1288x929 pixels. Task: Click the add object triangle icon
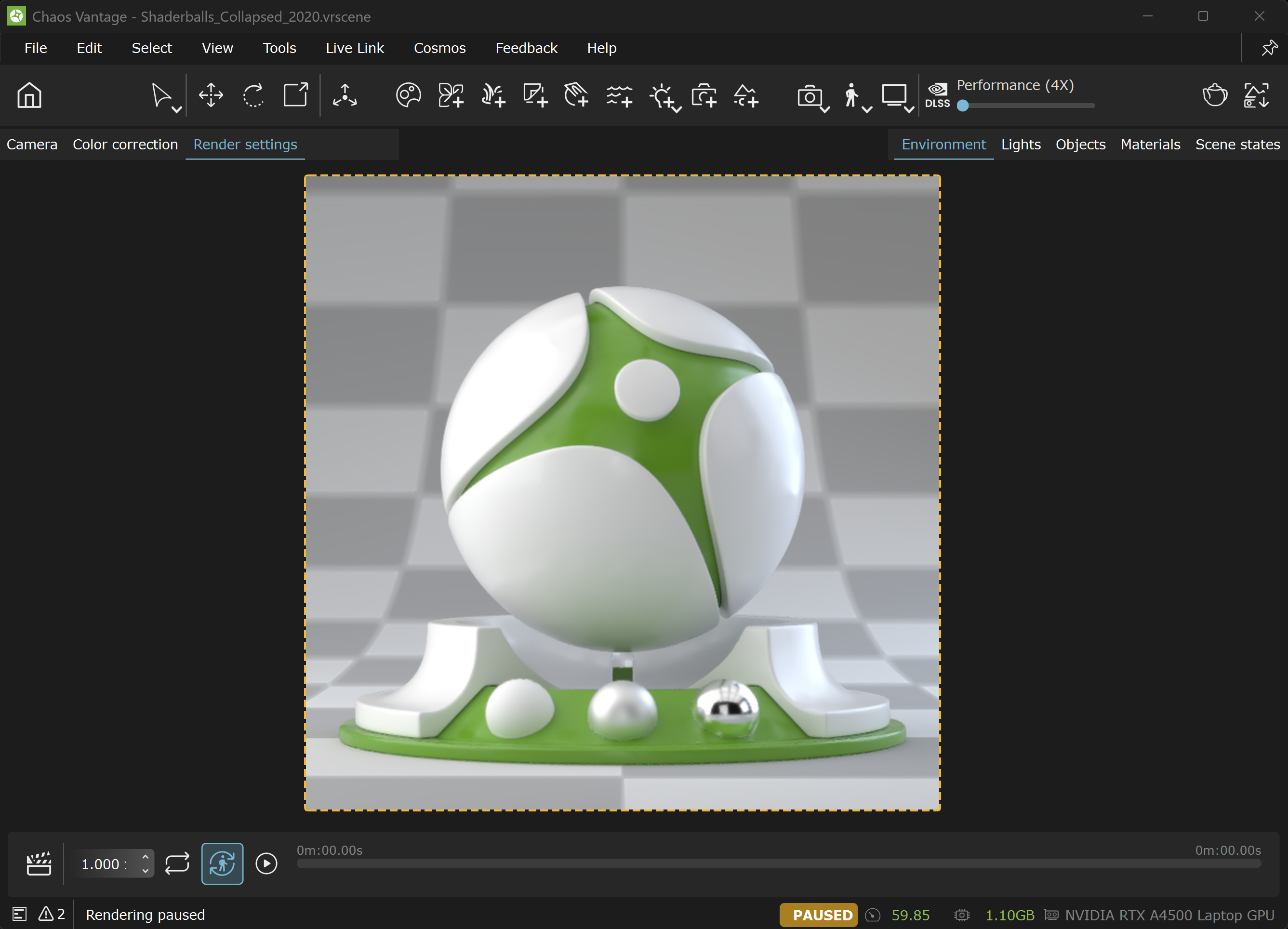746,95
